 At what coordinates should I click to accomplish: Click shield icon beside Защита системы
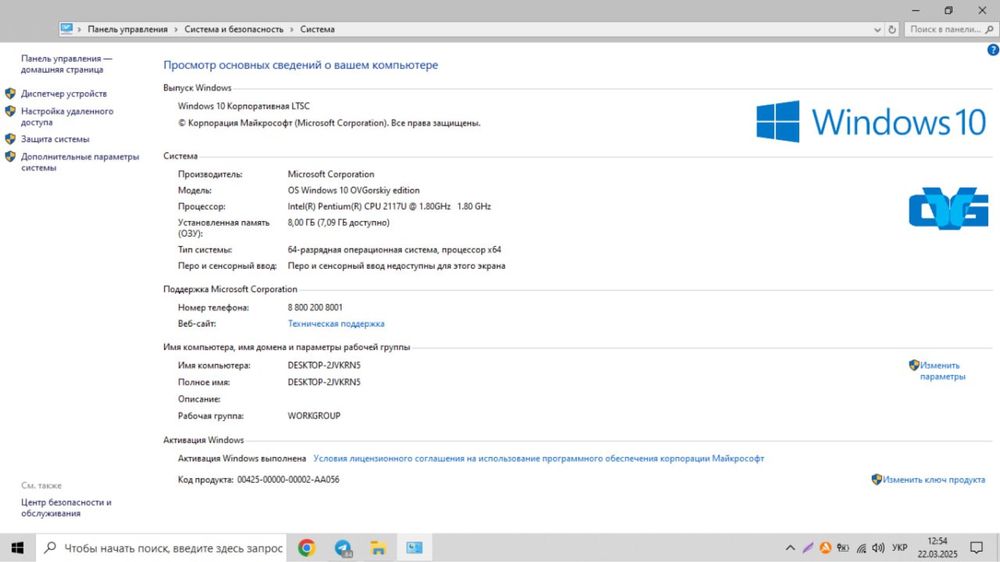point(10,139)
